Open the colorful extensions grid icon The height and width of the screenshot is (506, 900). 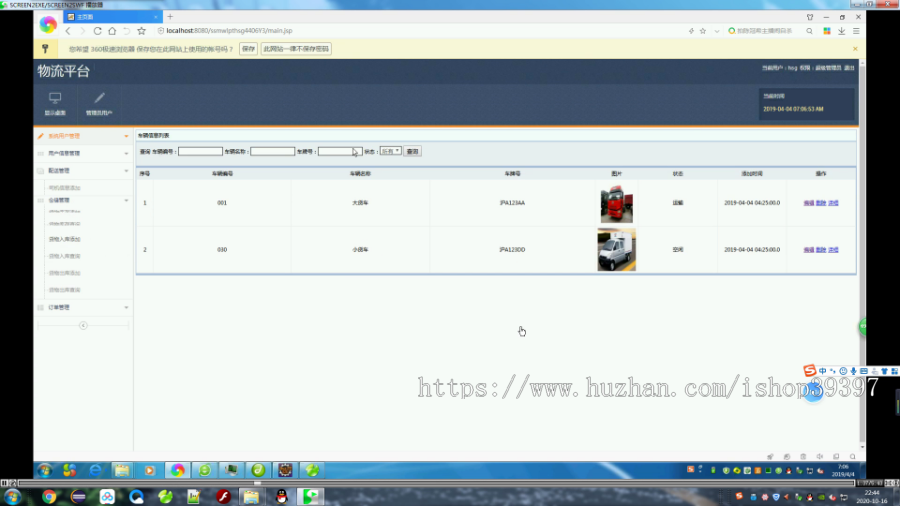[827, 31]
